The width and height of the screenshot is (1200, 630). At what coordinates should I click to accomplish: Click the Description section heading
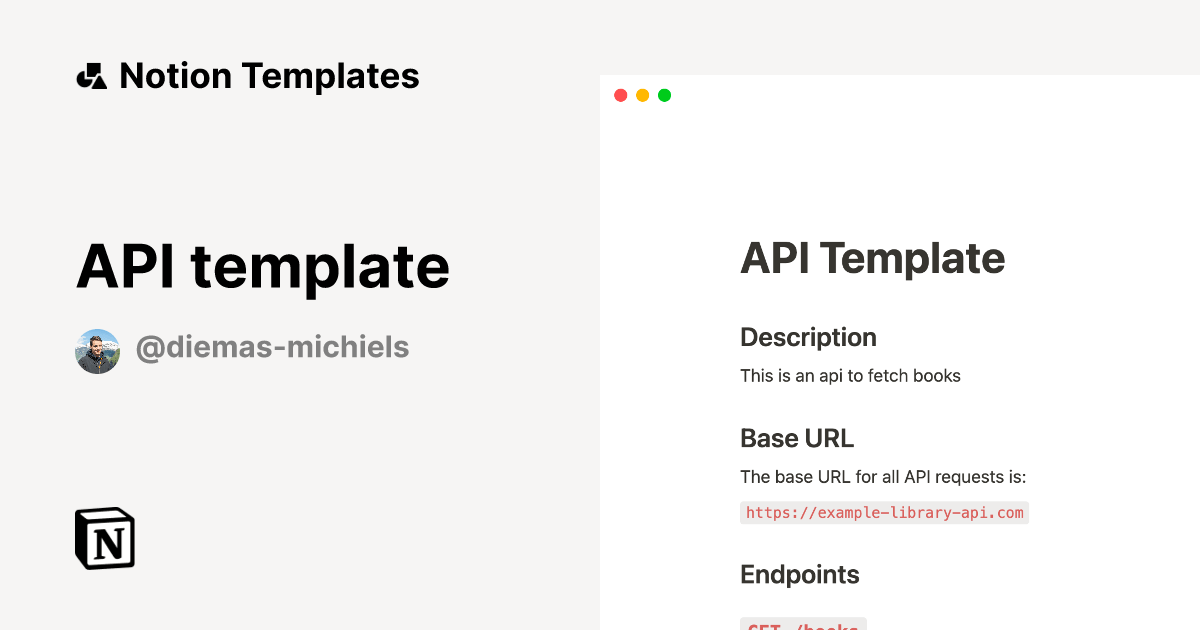[808, 337]
